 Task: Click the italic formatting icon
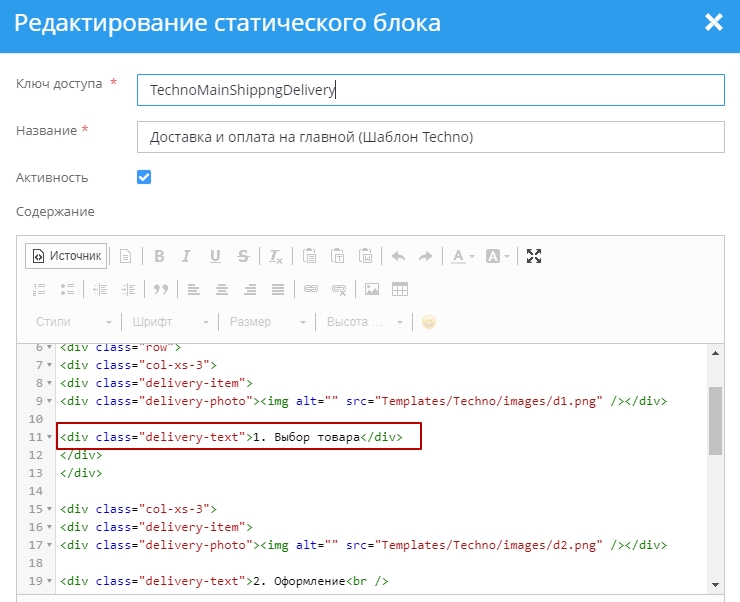(x=187, y=256)
